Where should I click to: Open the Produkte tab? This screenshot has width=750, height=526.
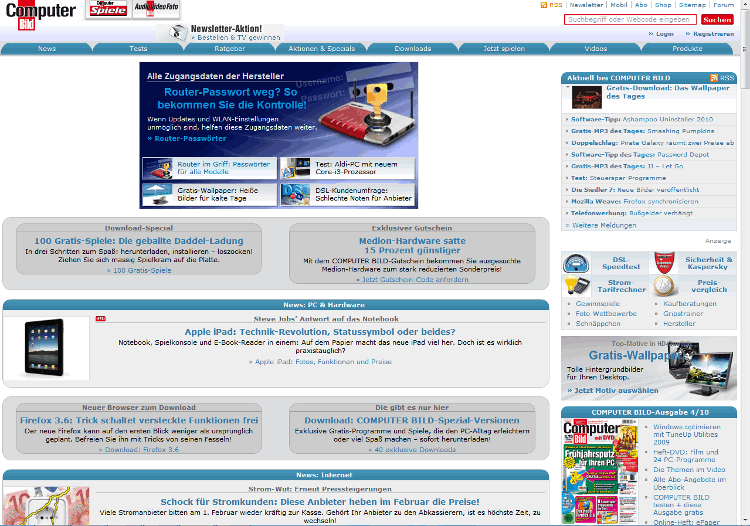coord(687,48)
